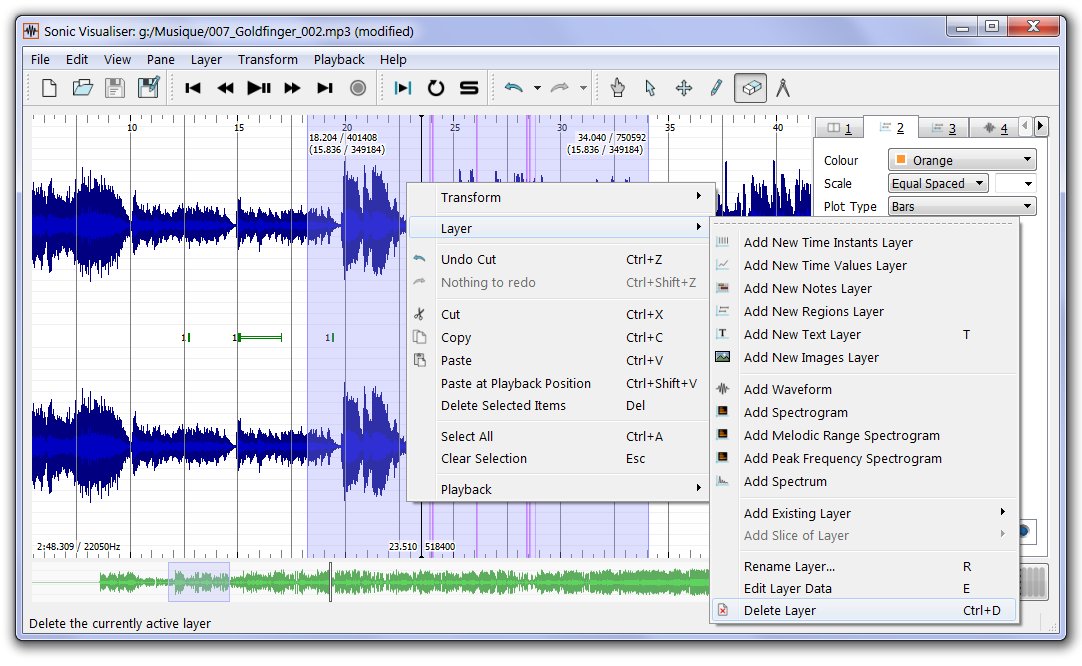Open the View menu
Screen dimensions: 1082x666
[117, 59]
